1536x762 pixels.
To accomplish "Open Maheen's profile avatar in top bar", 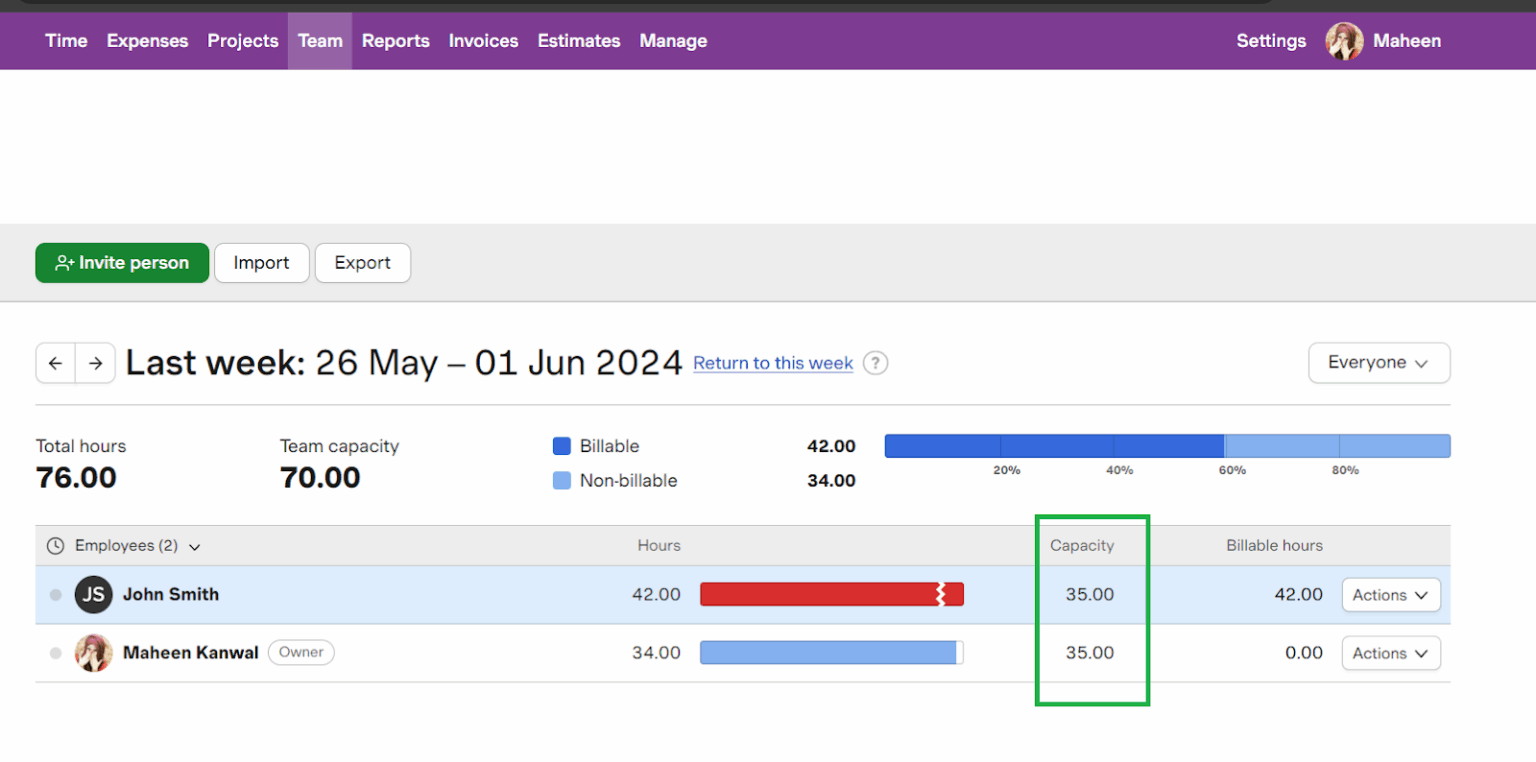I will pos(1344,41).
